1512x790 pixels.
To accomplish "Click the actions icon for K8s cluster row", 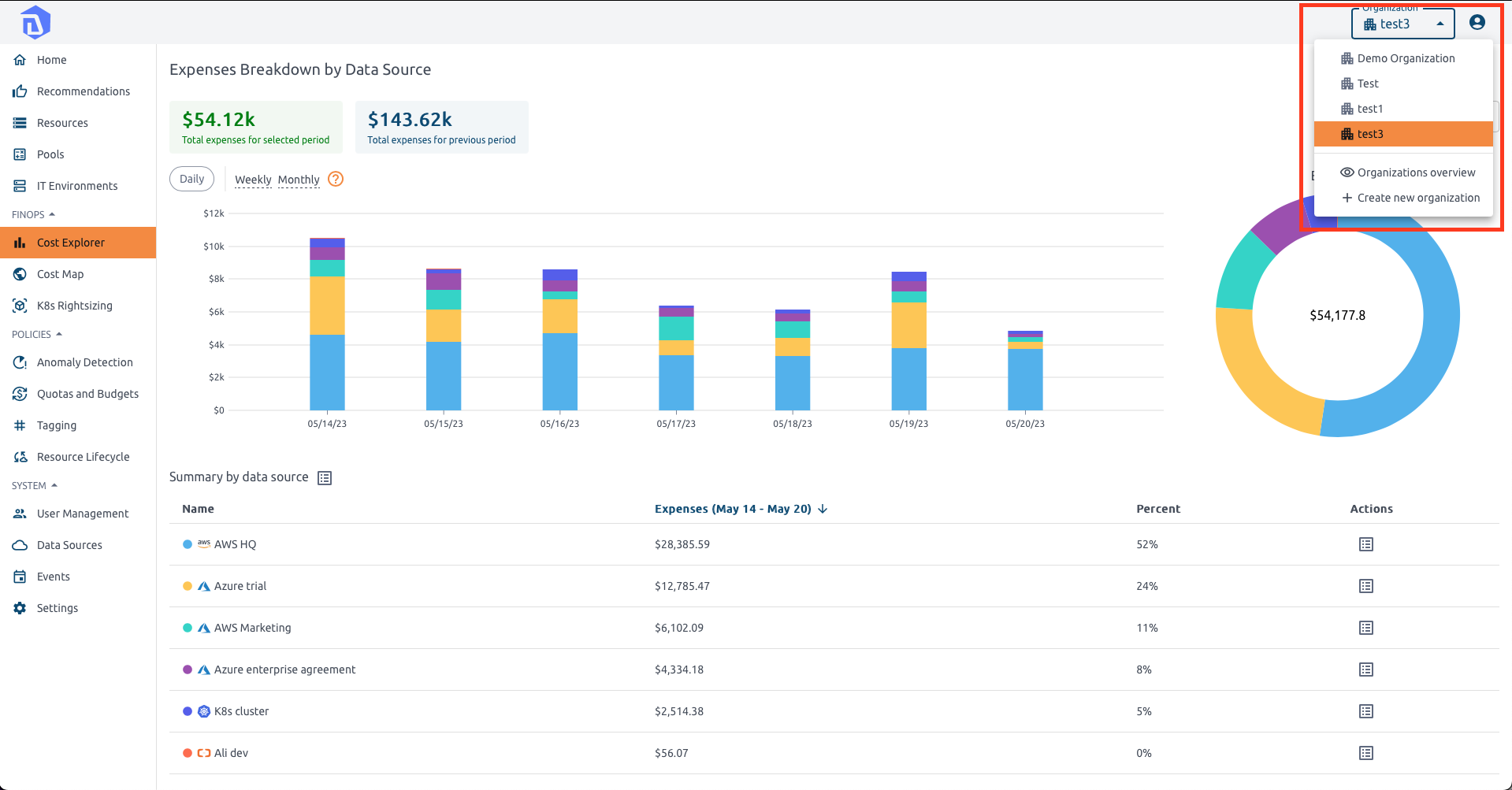I will pos(1365,711).
